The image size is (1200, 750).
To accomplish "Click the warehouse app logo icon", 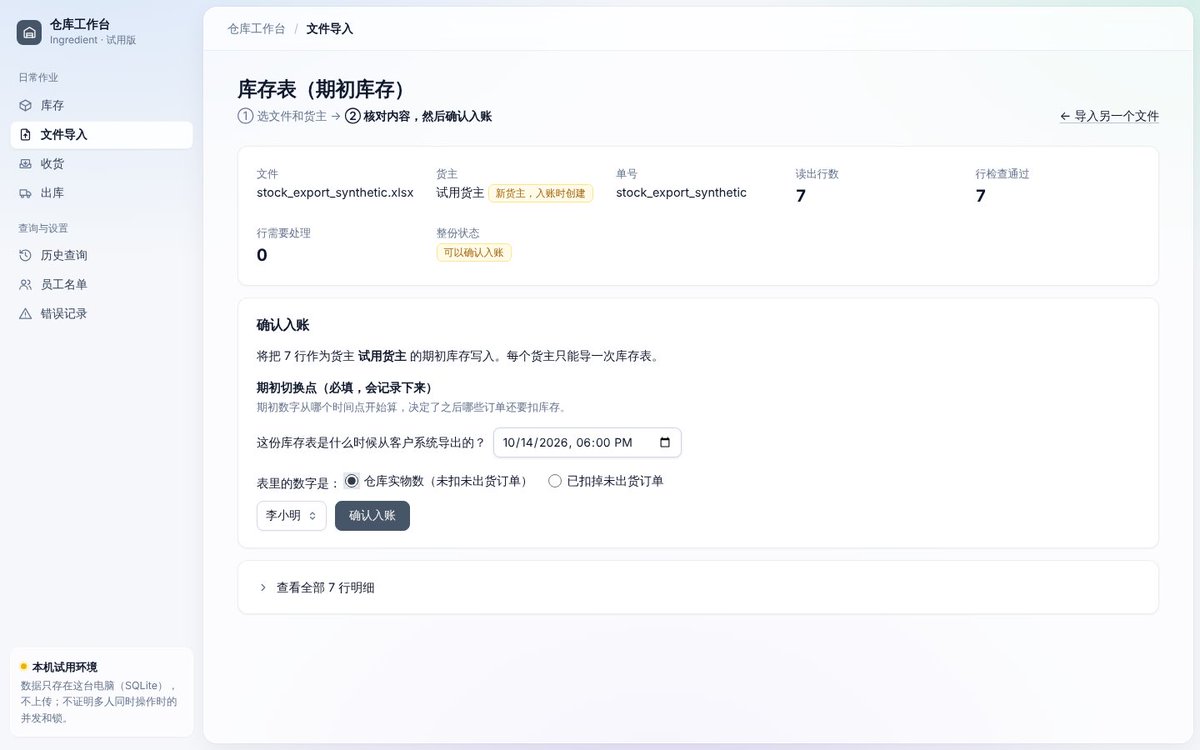I will click(x=29, y=33).
